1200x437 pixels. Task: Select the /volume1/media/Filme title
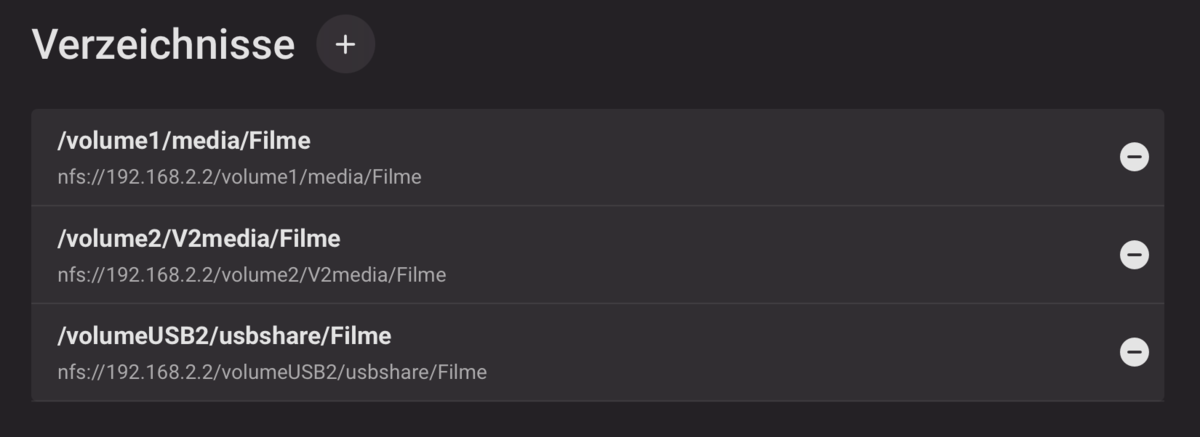(x=184, y=141)
